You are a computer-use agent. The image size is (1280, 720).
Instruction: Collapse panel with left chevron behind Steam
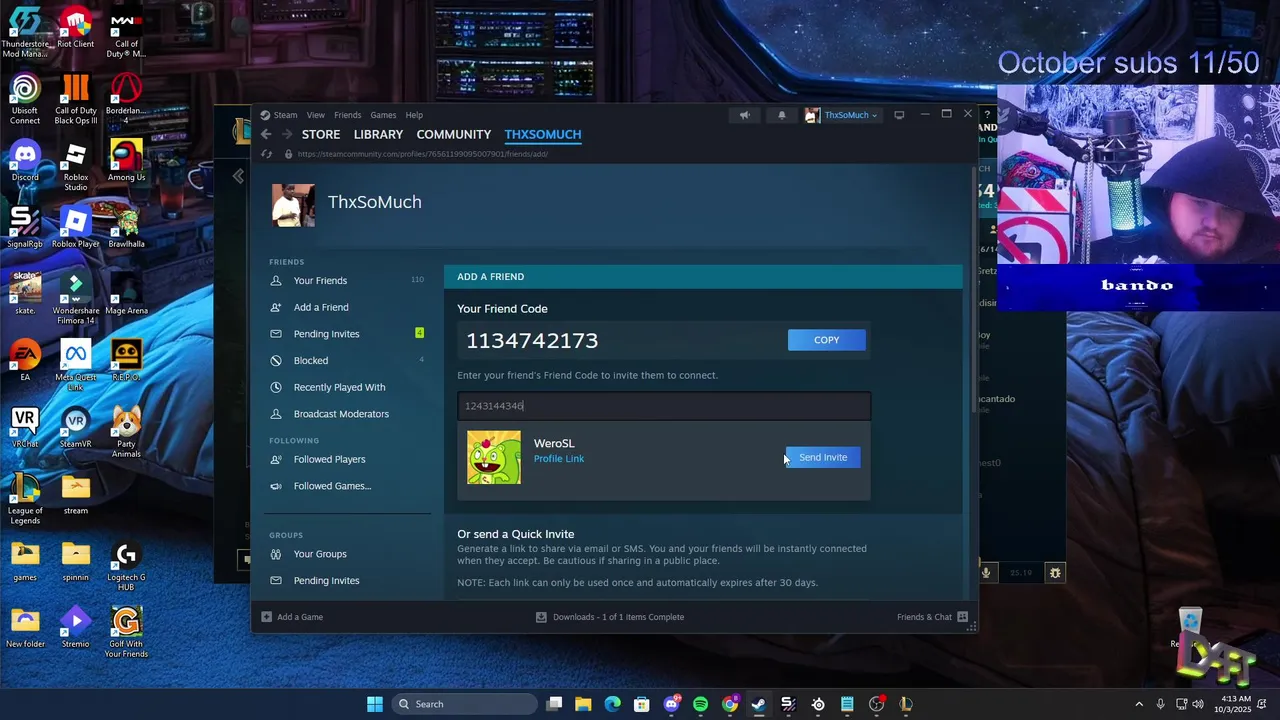[238, 176]
